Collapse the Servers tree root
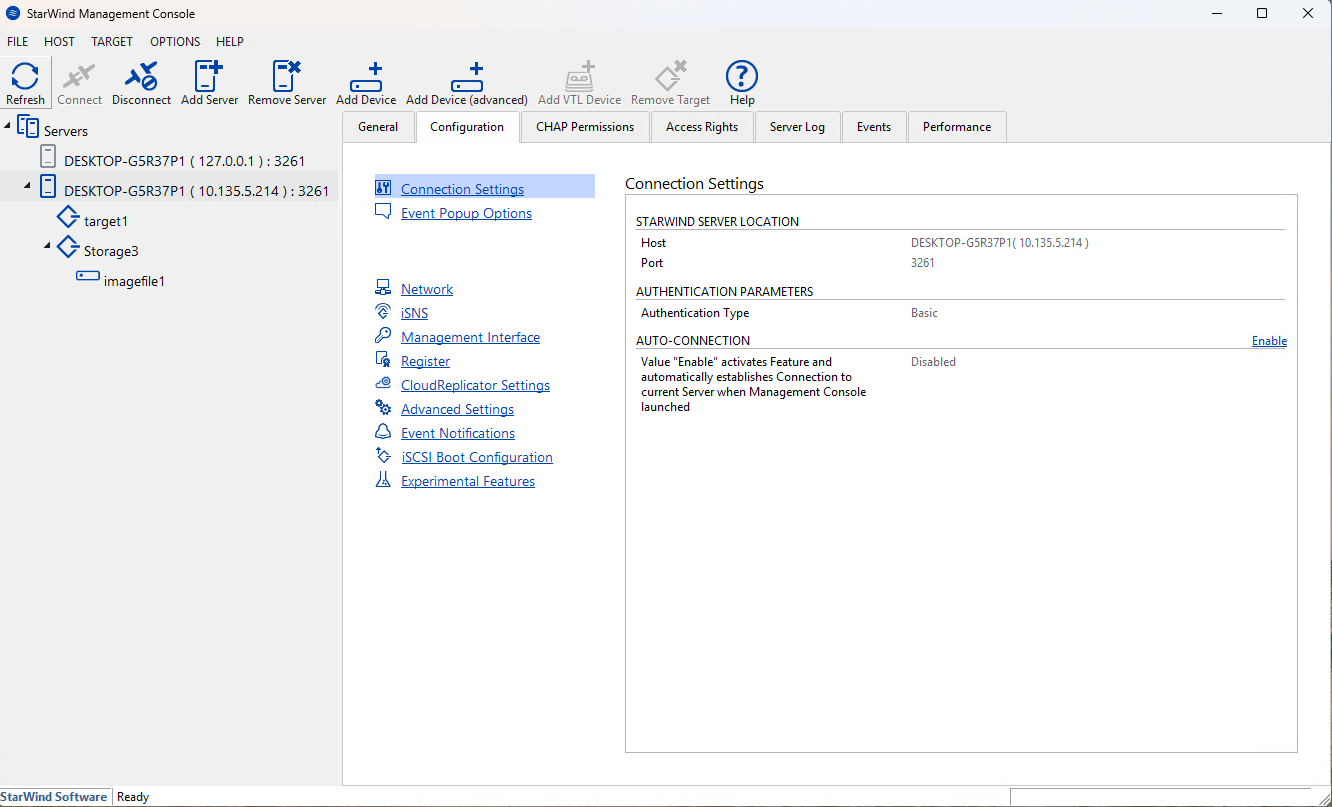 (x=8, y=126)
